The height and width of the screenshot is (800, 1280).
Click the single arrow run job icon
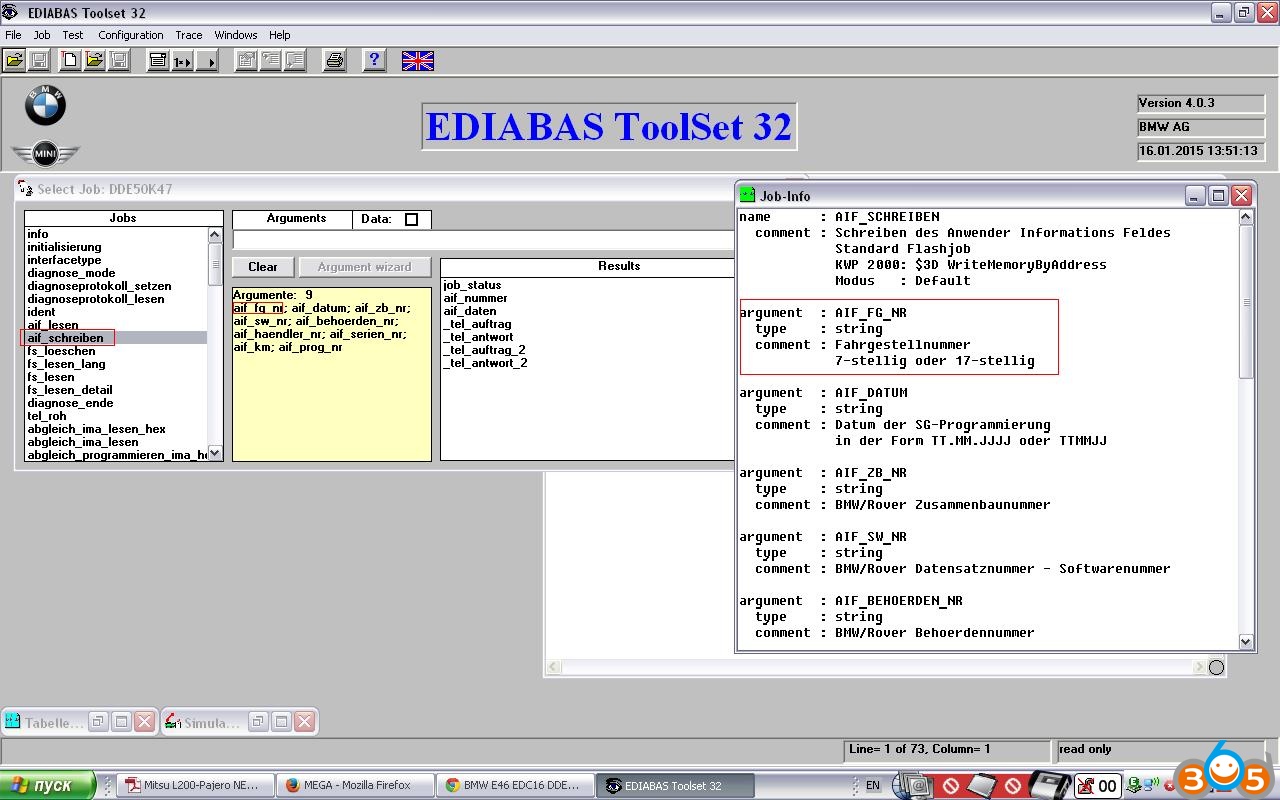click(207, 61)
